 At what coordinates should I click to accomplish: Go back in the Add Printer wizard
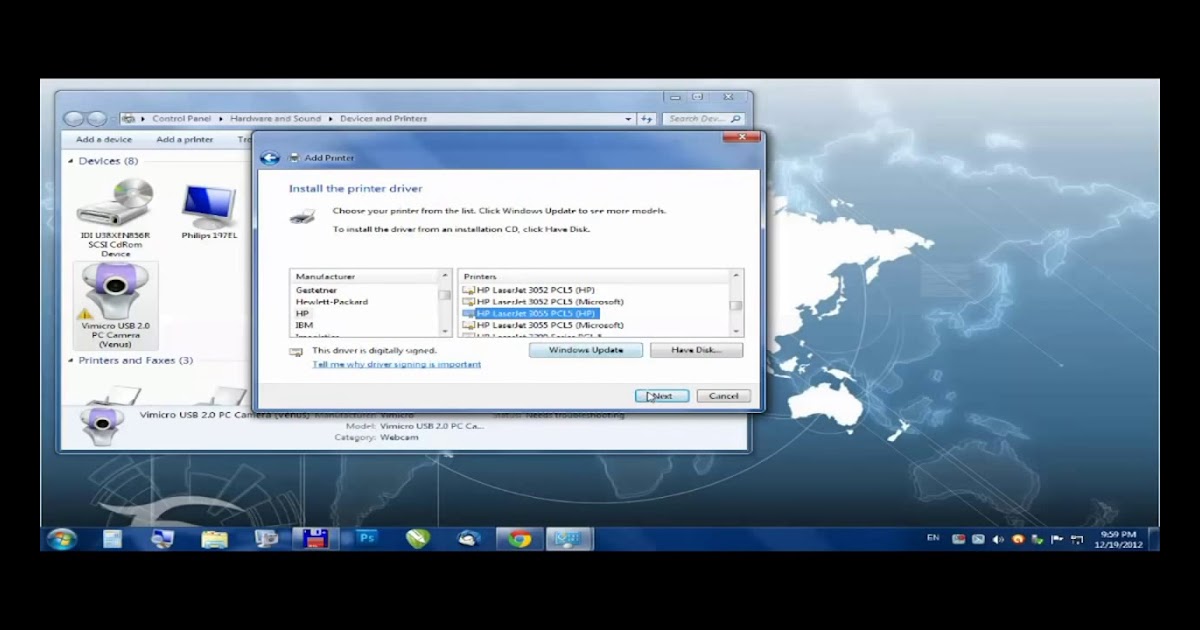pos(269,158)
